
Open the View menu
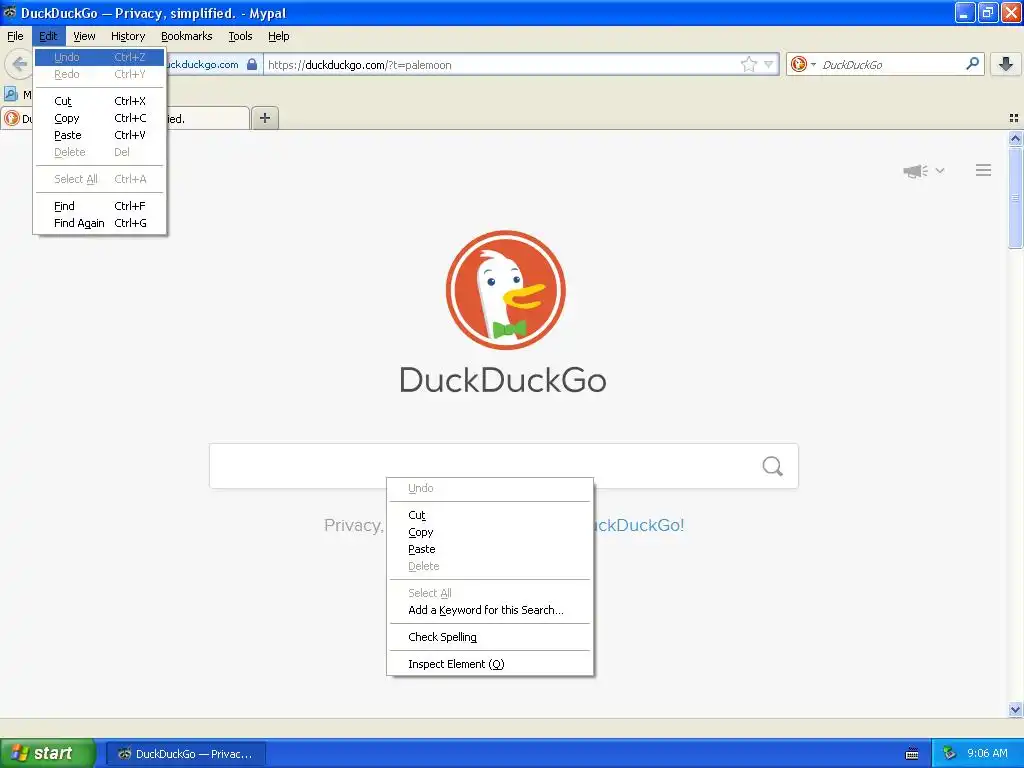(84, 36)
